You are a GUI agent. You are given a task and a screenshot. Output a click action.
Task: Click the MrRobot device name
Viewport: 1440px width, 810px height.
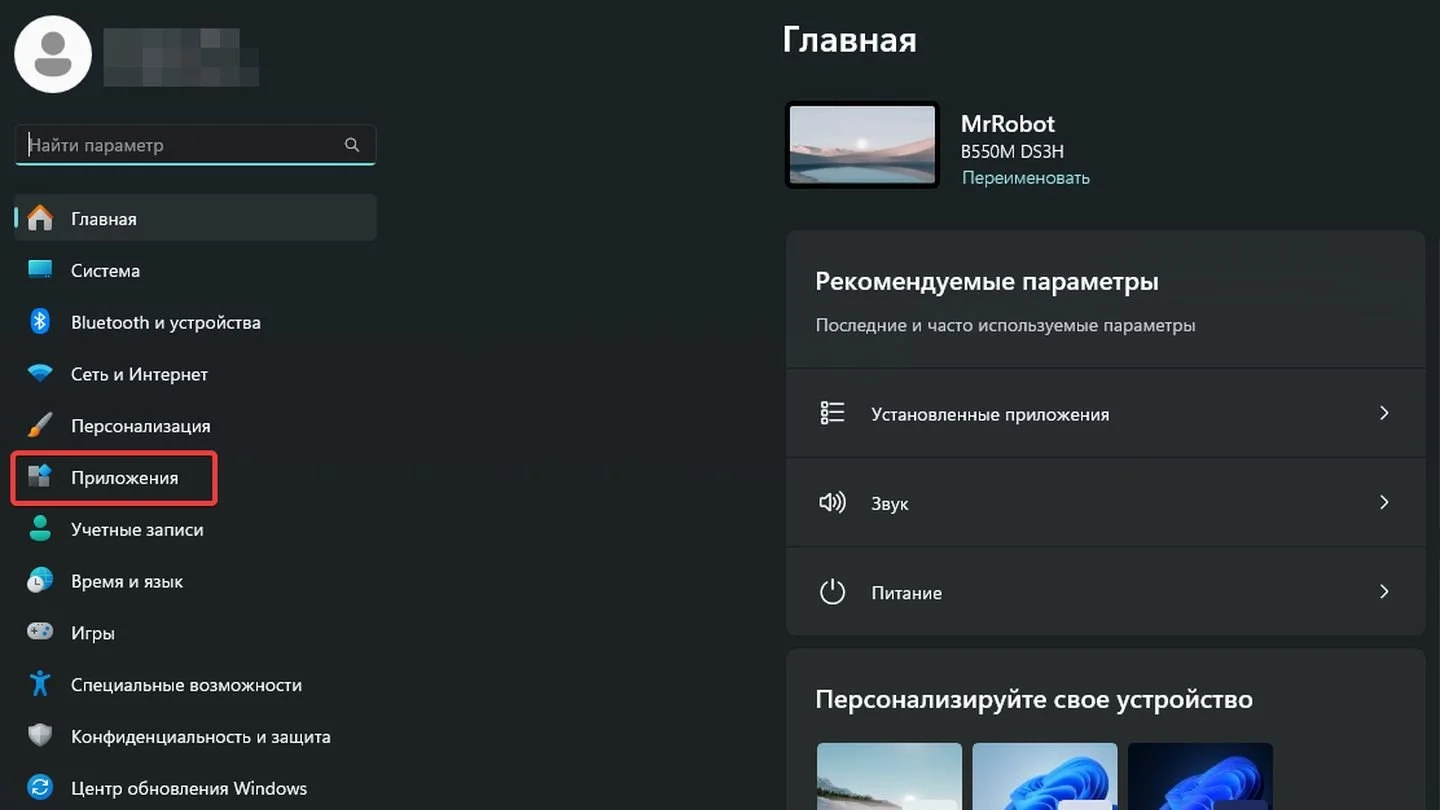point(1008,124)
